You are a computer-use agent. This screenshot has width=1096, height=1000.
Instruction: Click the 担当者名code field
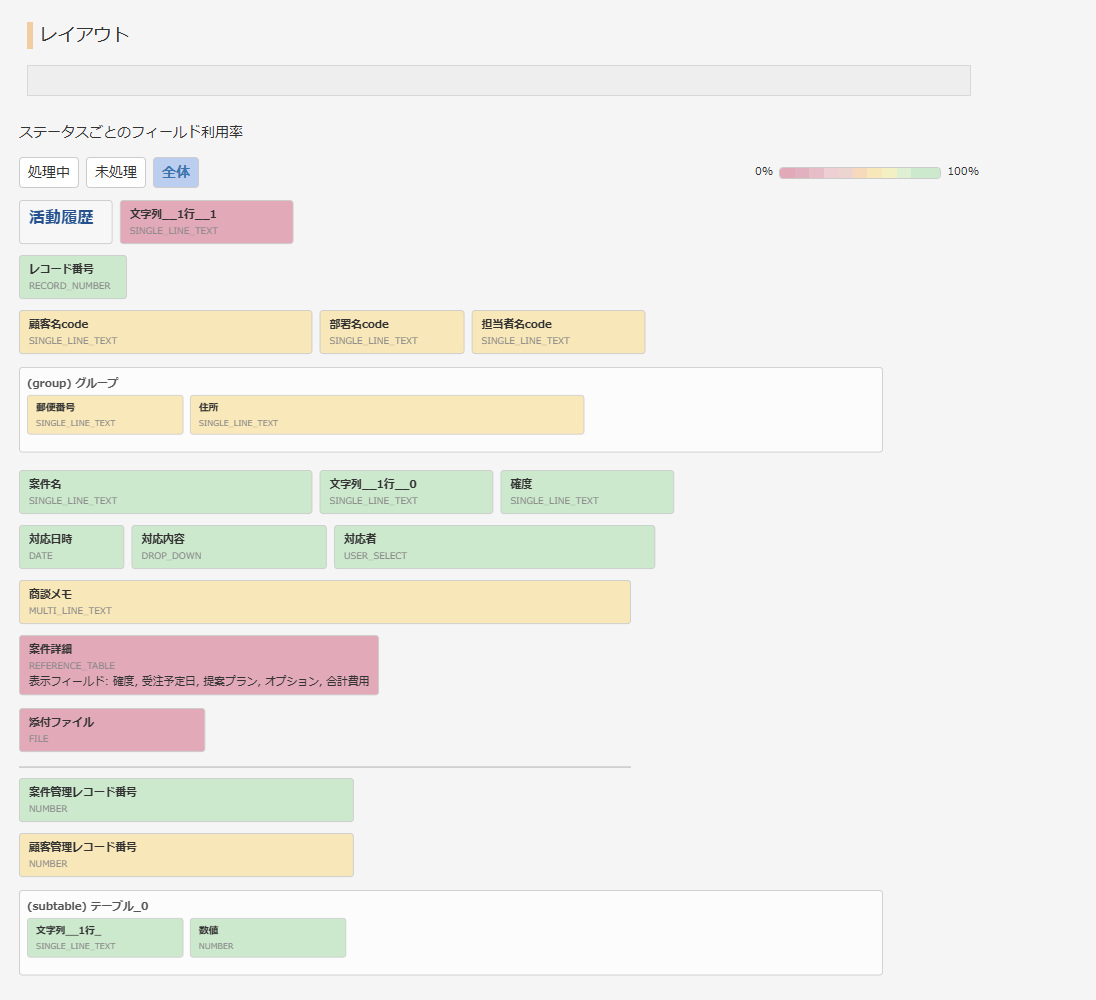(558, 331)
